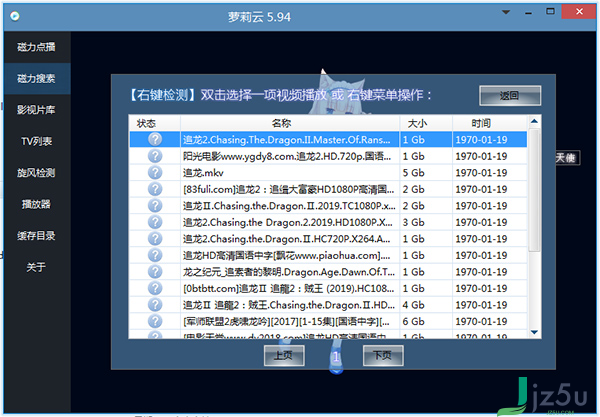This screenshot has width=600, height=417.
Task: Select the 阳光电影www.ygdy8.com result
Action: click(328, 156)
